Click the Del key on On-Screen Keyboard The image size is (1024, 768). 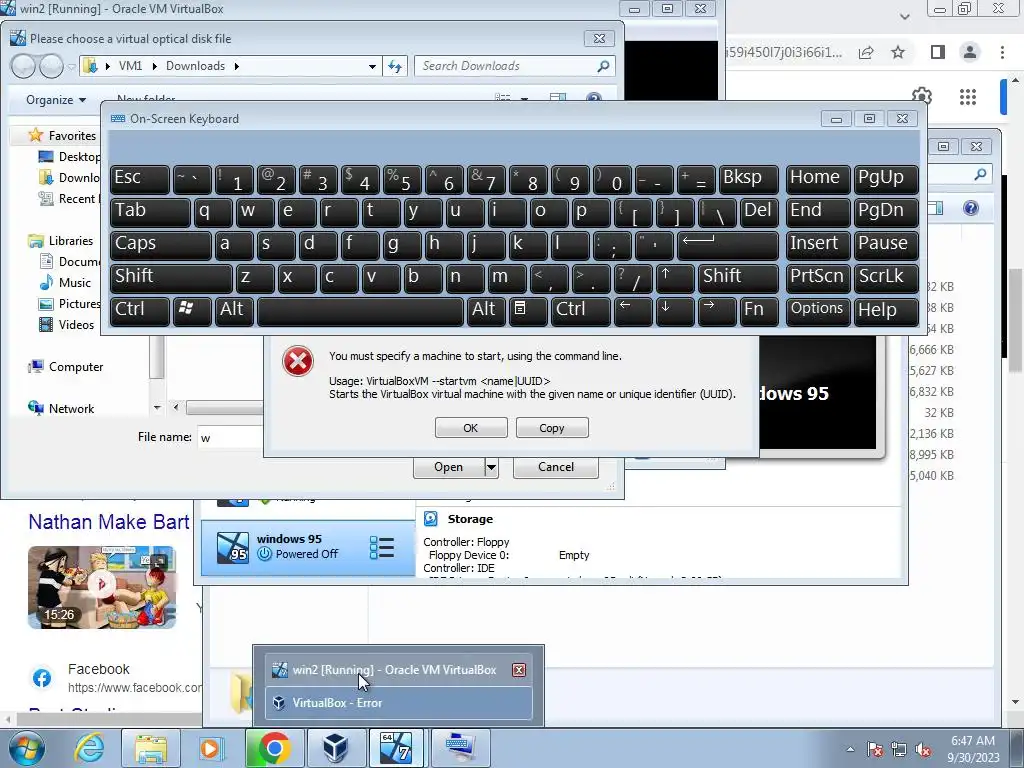coord(759,212)
